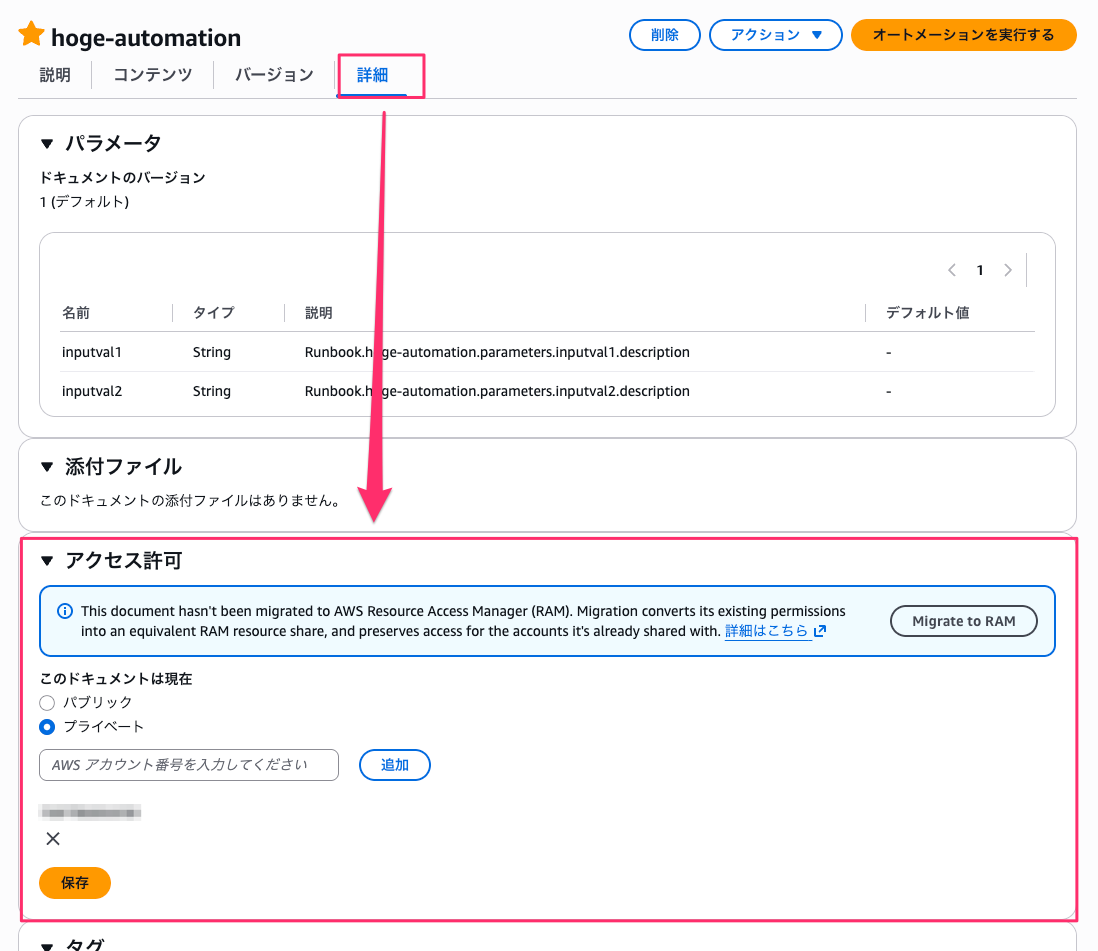Remove the shared account with X icon
Viewport: 1098px width, 951px height.
53,839
